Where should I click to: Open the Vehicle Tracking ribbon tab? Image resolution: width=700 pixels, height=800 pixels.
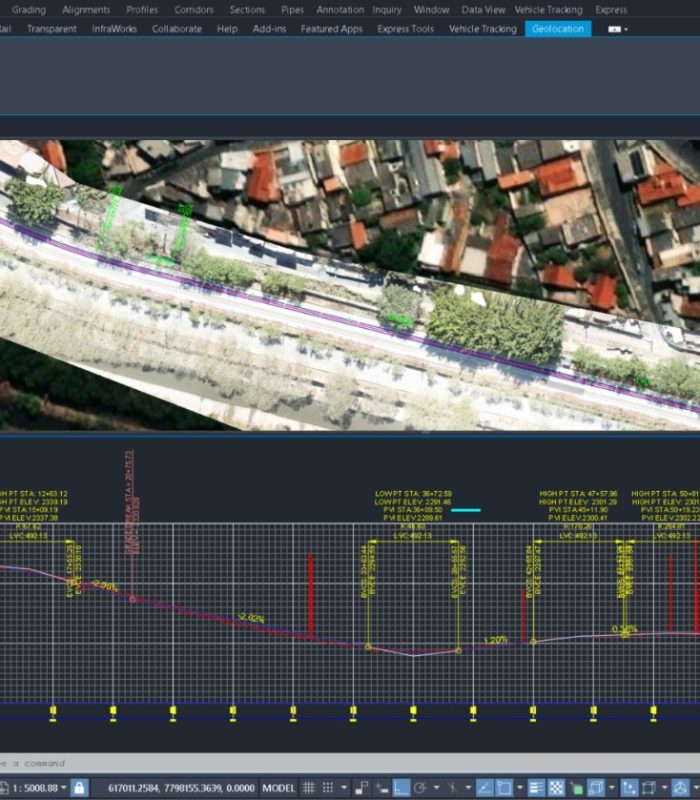click(x=482, y=29)
